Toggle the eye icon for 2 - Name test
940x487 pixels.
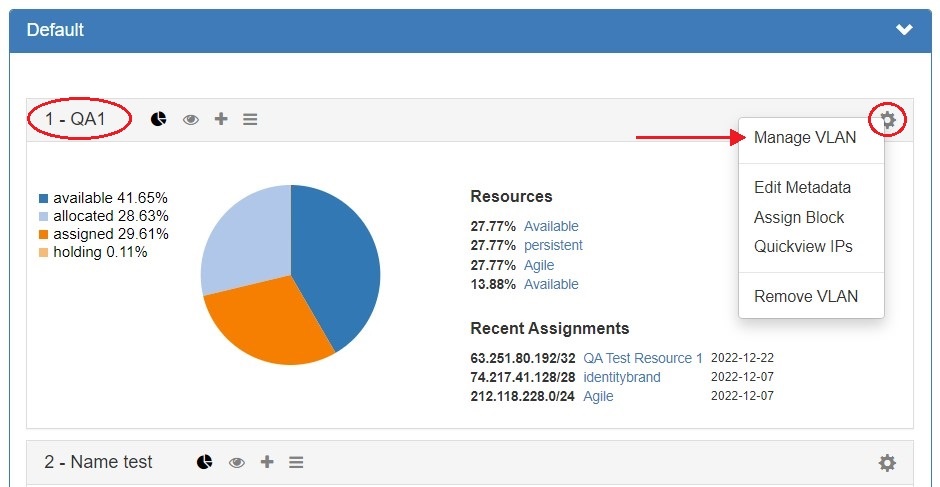[x=237, y=462]
